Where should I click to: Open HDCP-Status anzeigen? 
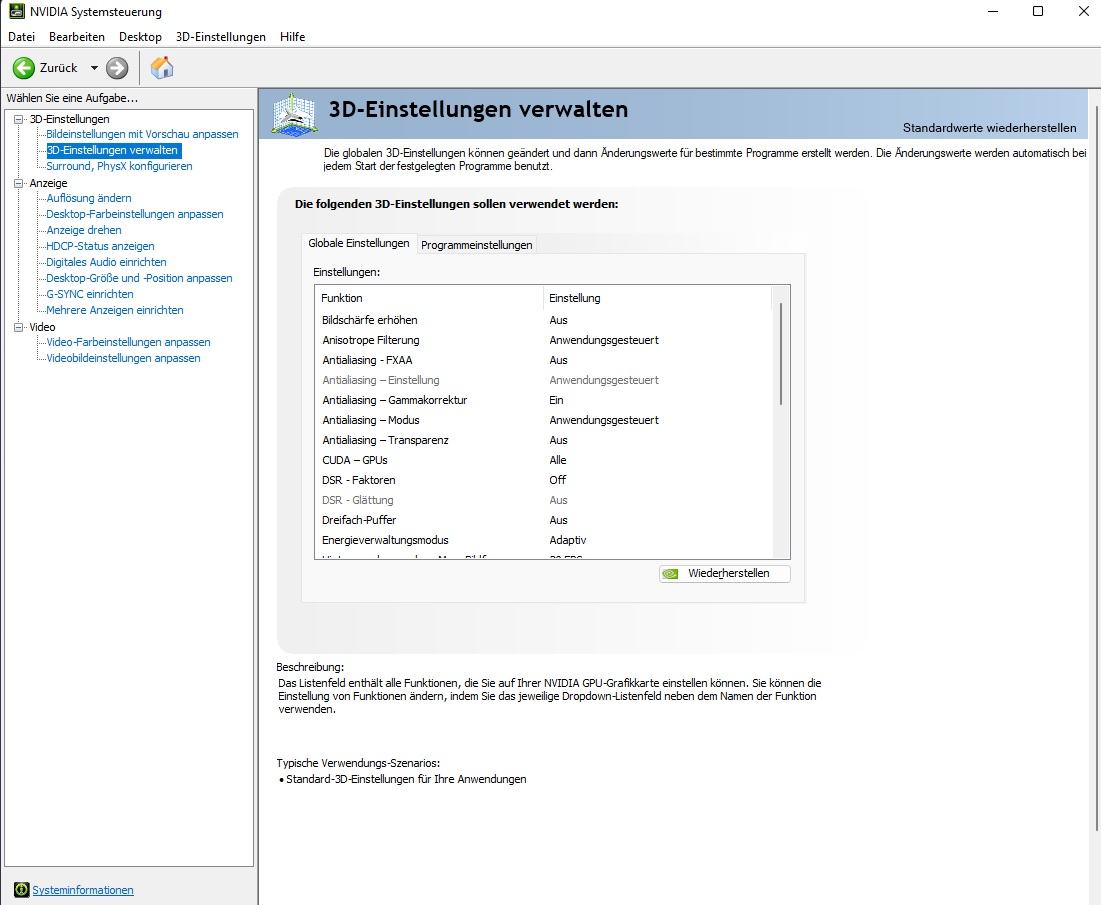100,246
